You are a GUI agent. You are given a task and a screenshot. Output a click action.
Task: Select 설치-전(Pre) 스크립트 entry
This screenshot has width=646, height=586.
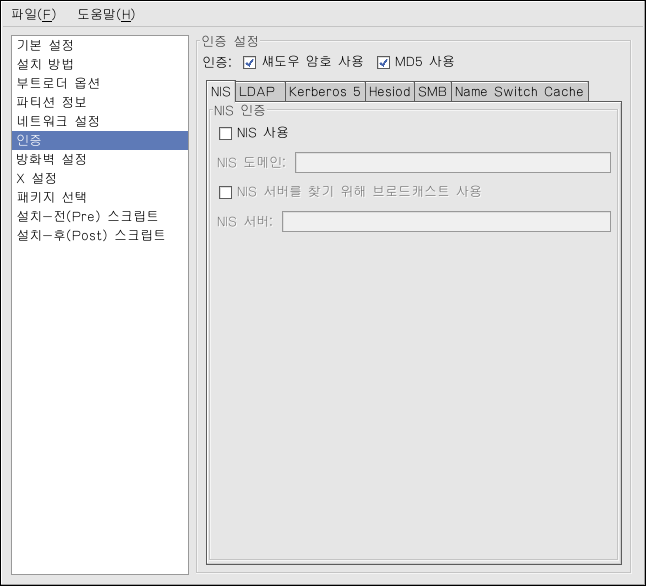click(87, 216)
